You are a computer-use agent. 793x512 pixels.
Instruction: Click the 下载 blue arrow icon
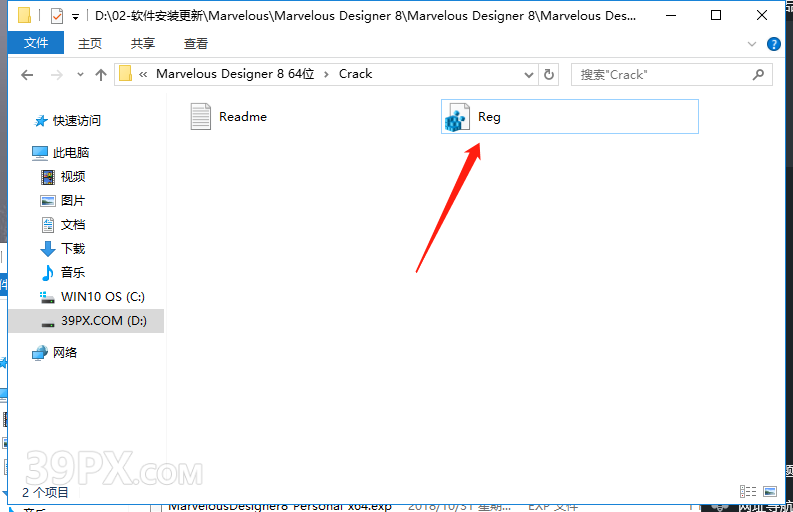click(x=48, y=248)
